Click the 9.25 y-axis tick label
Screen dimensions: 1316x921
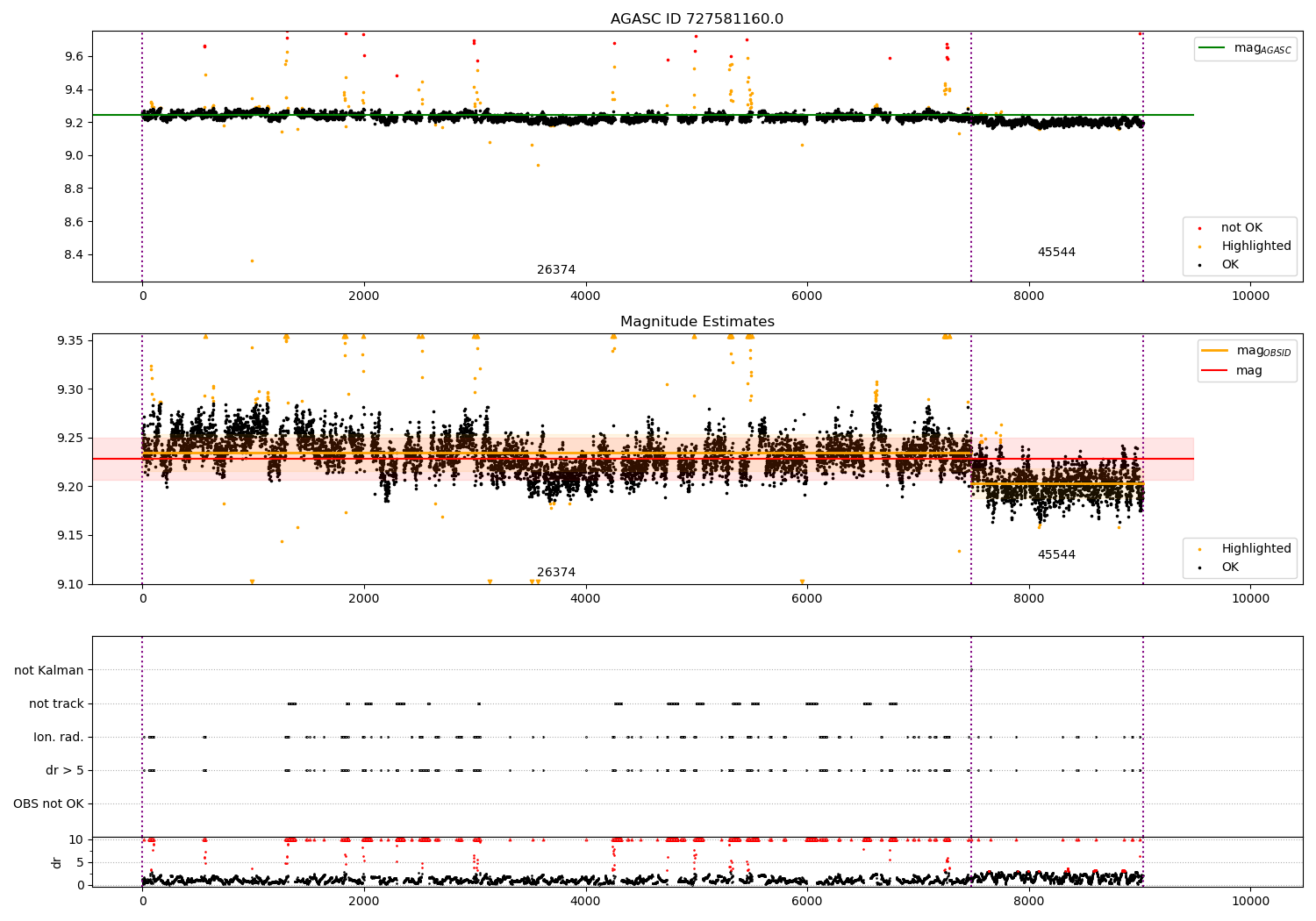click(70, 439)
